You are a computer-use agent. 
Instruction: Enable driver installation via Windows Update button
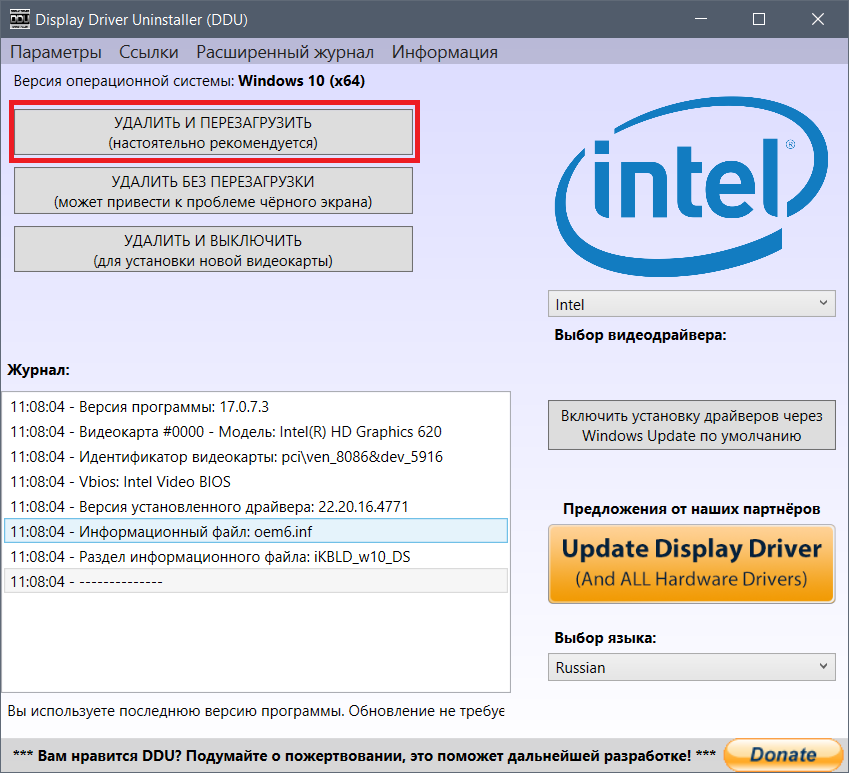point(691,426)
